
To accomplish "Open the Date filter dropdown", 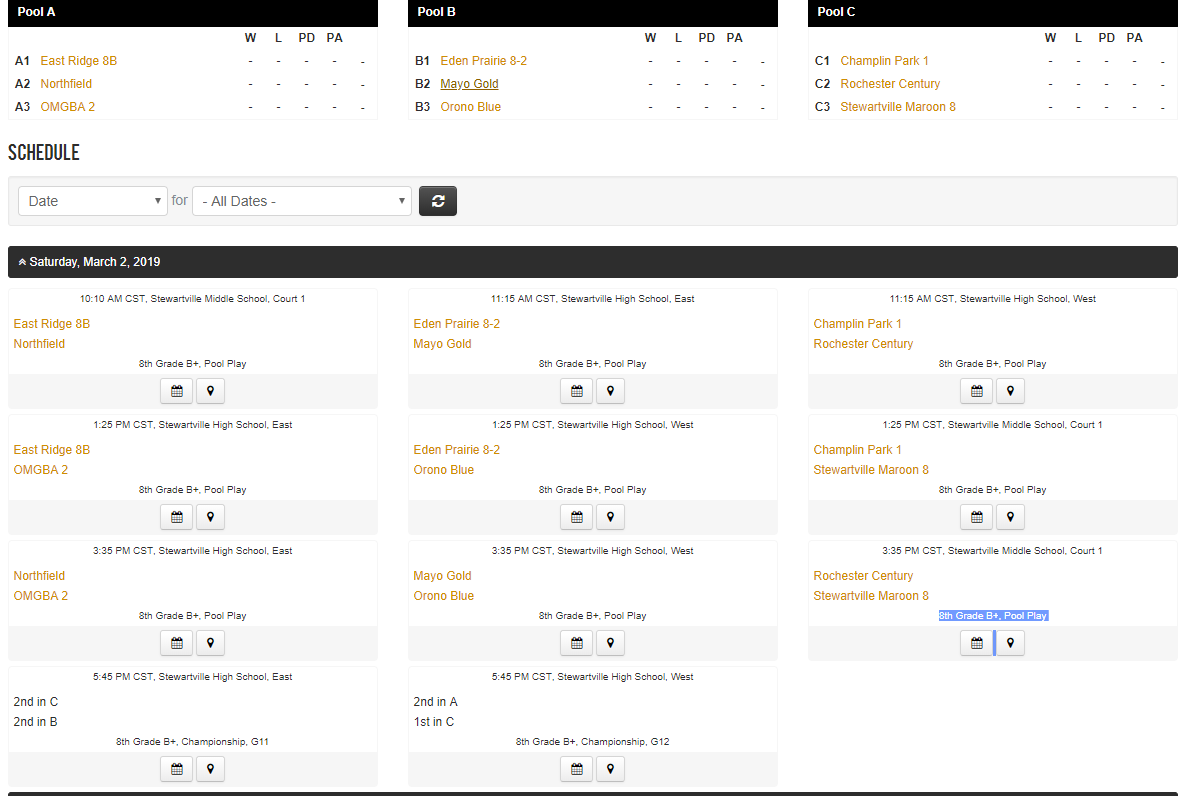I will point(92,201).
